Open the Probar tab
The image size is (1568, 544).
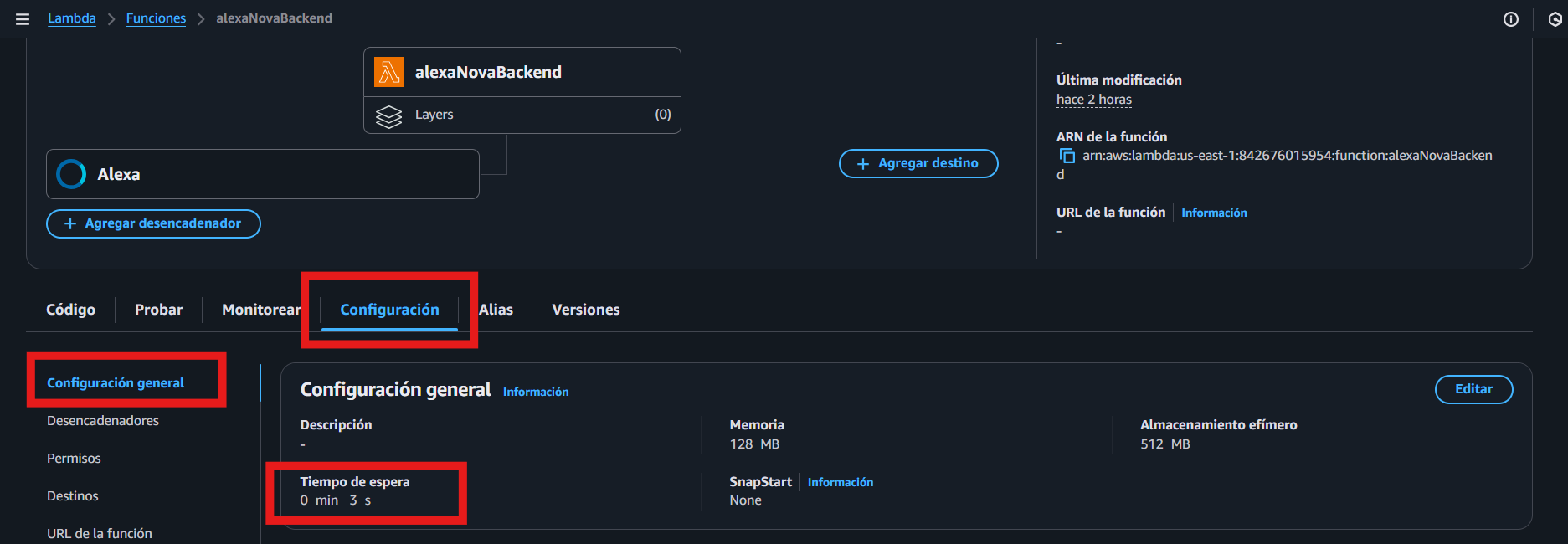coord(158,310)
